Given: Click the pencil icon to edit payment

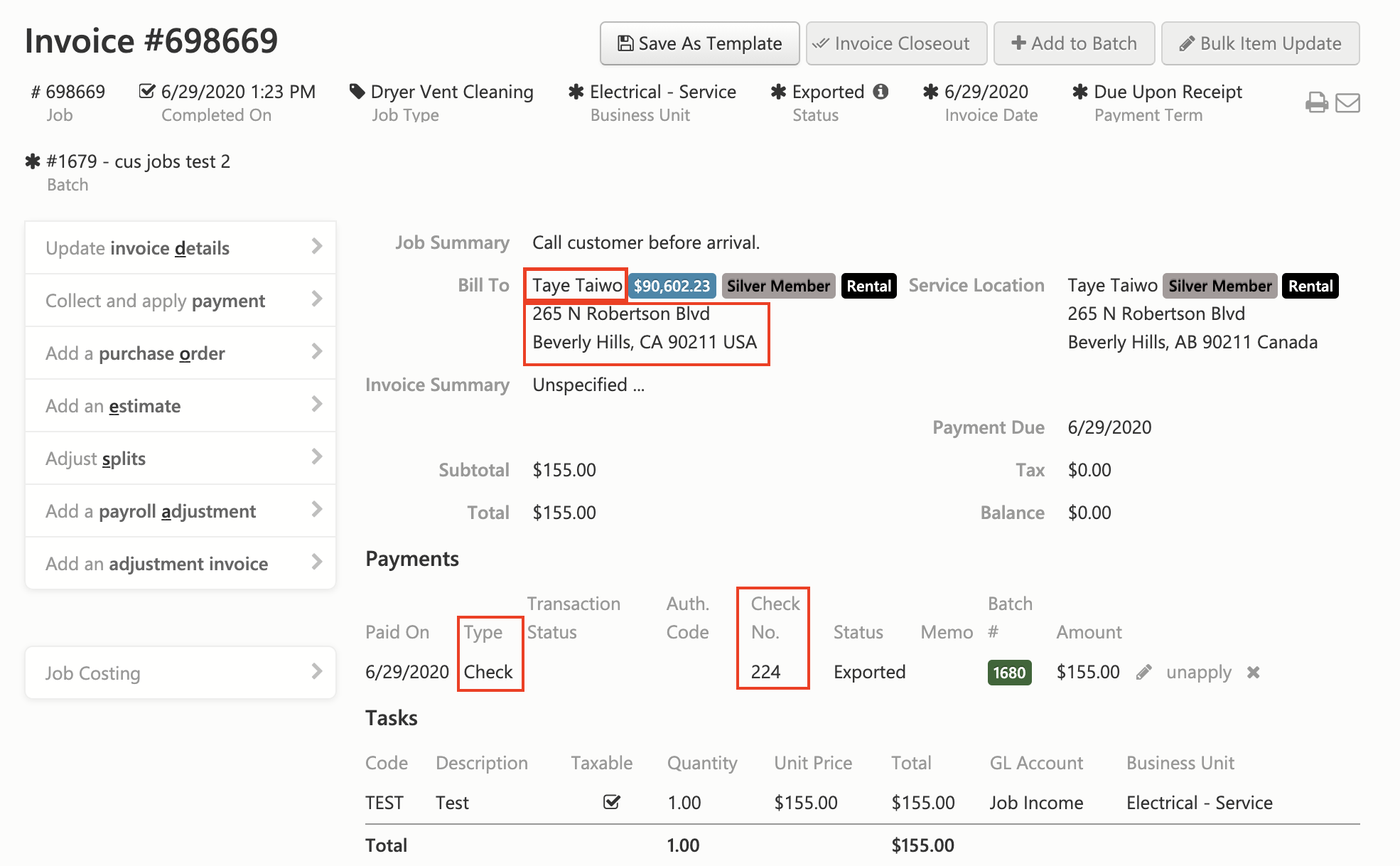Looking at the screenshot, I should [x=1143, y=672].
